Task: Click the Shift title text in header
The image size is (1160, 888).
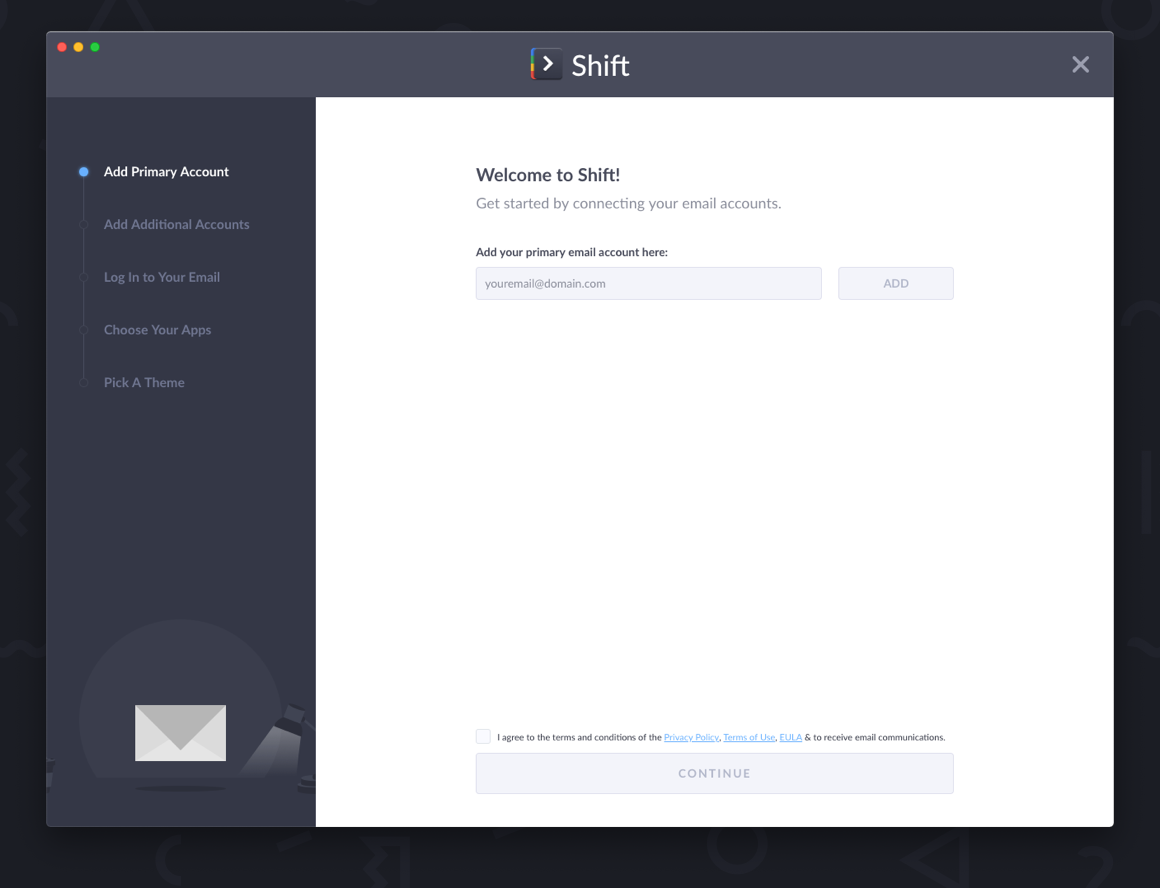Action: [x=600, y=66]
